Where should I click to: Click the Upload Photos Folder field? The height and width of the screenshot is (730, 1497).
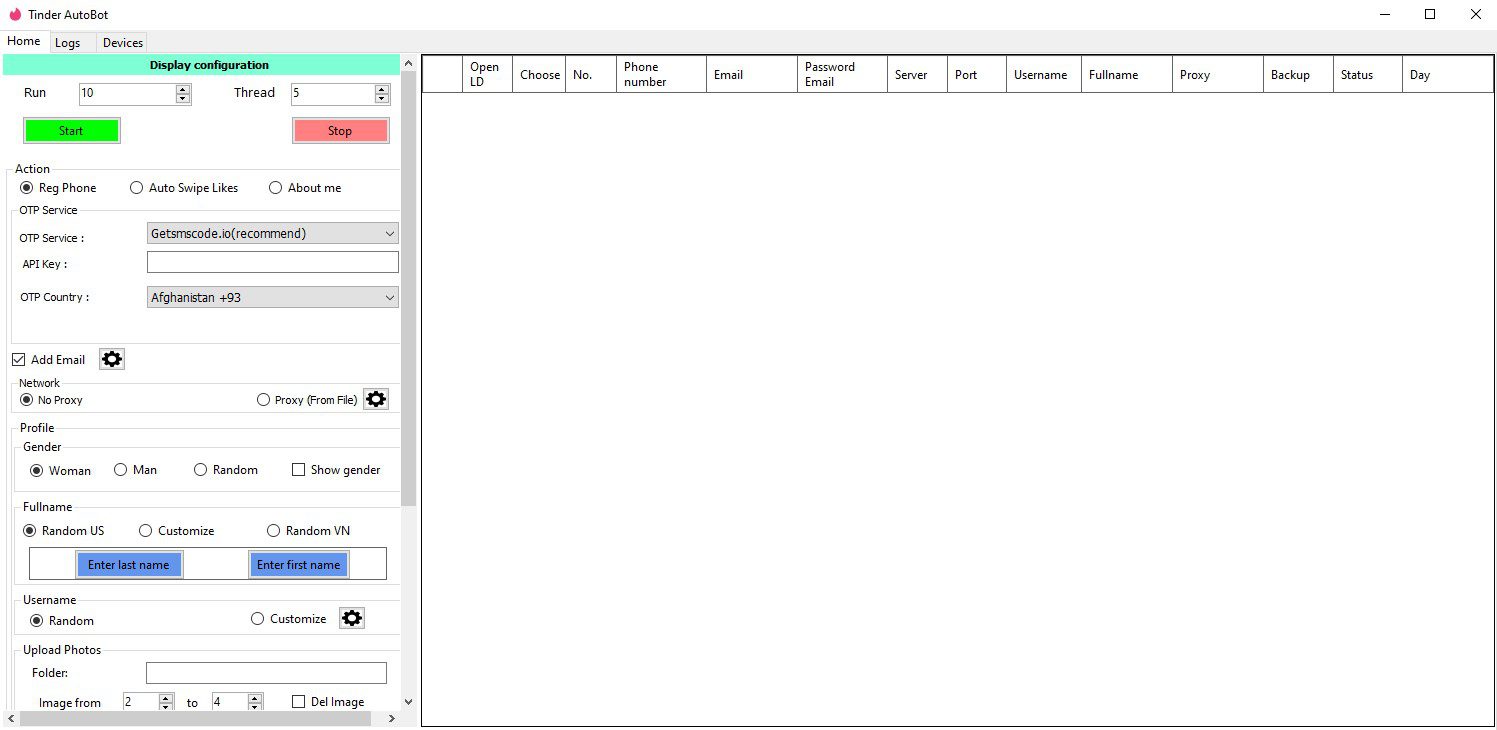pos(266,673)
